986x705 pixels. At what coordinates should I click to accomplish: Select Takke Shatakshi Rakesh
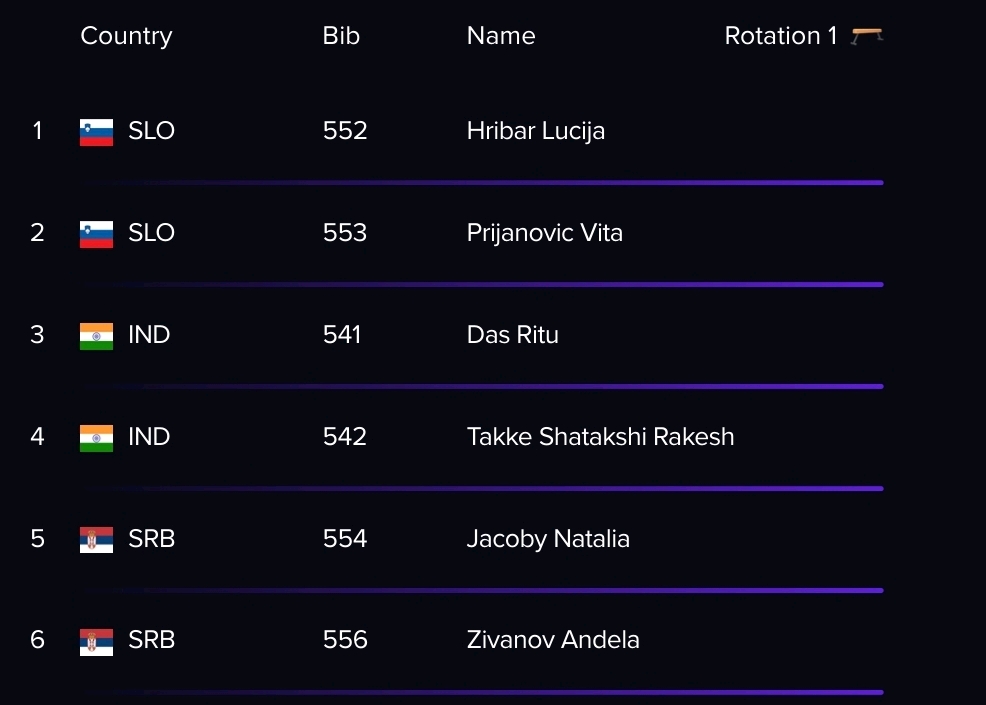coord(601,436)
